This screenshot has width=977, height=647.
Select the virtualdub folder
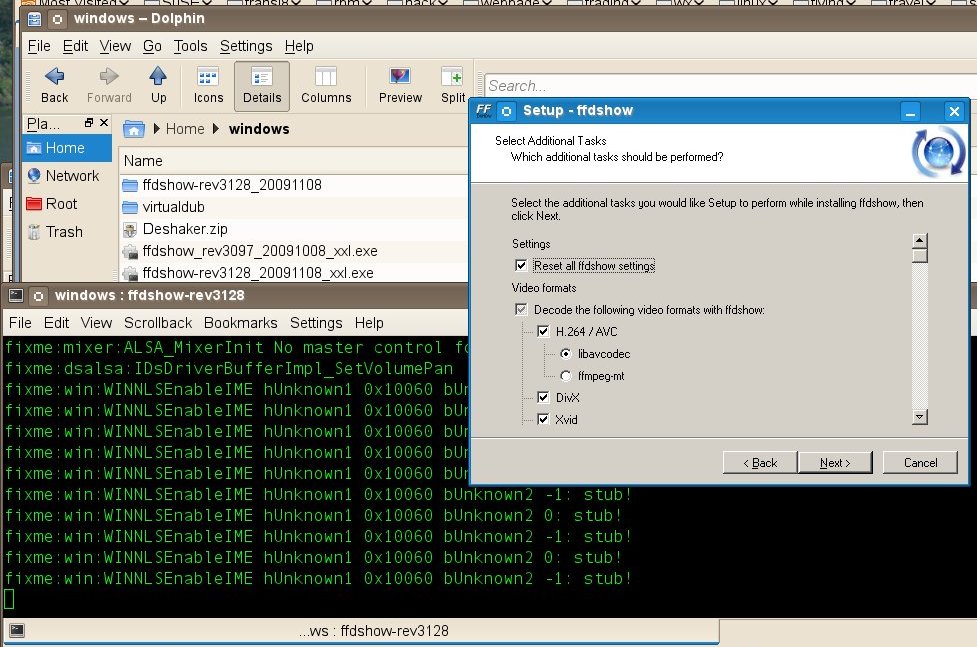(164, 207)
